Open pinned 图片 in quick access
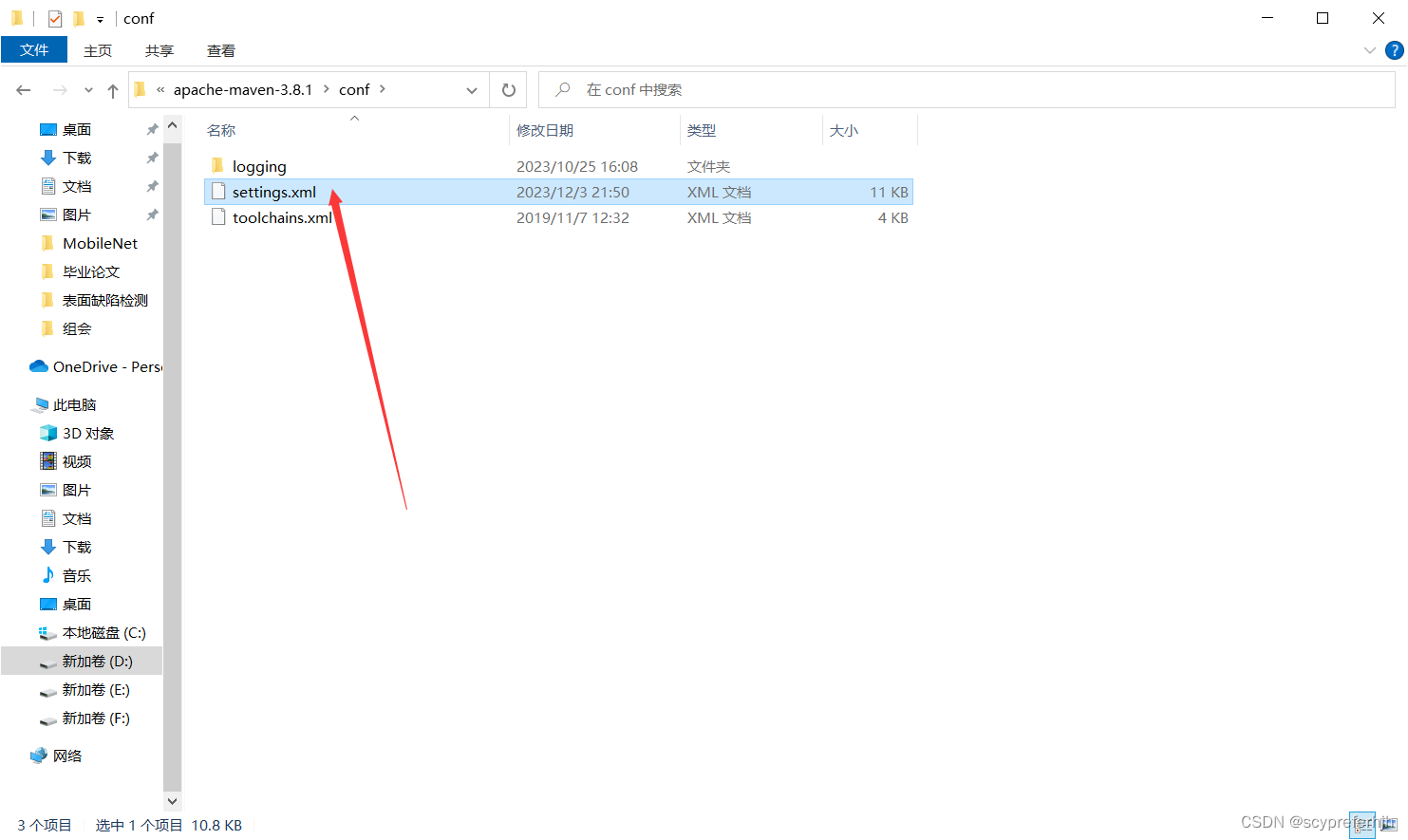 click(77, 215)
